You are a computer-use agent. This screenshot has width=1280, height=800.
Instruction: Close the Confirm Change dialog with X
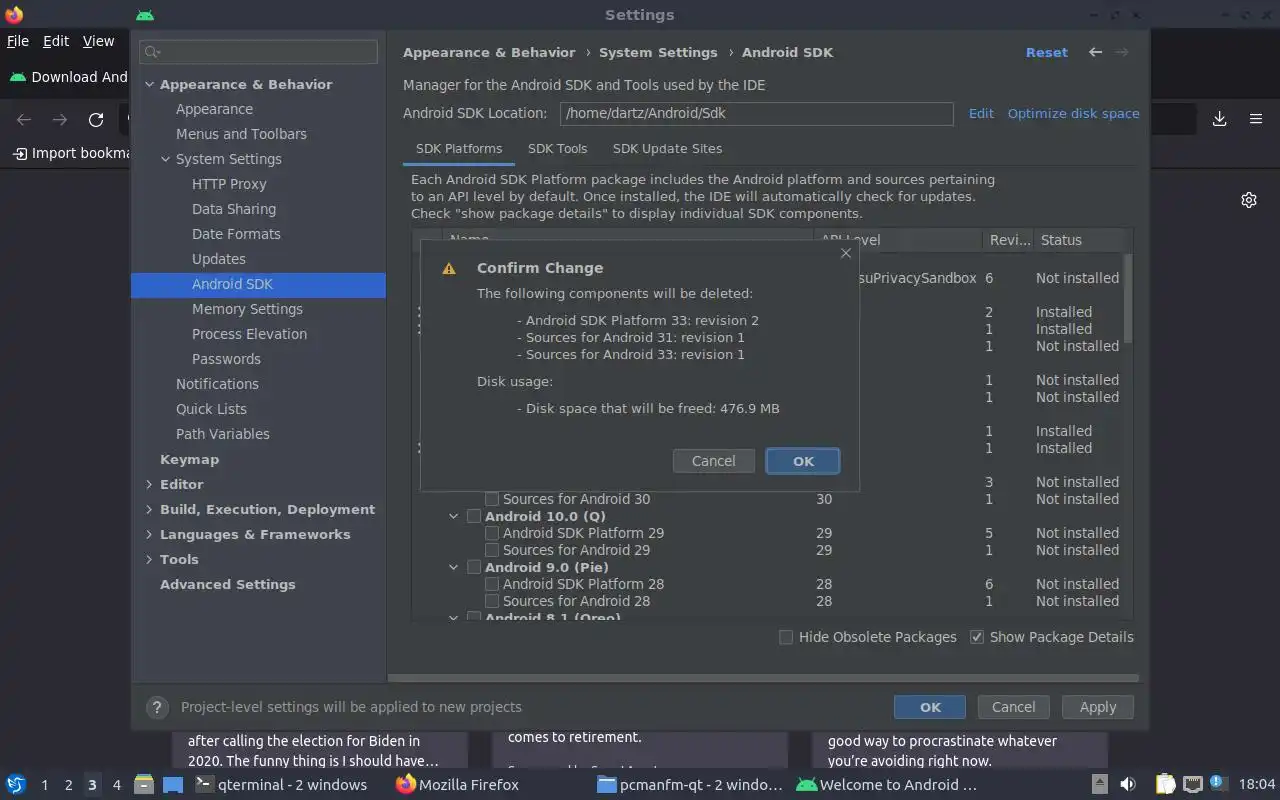(x=846, y=253)
